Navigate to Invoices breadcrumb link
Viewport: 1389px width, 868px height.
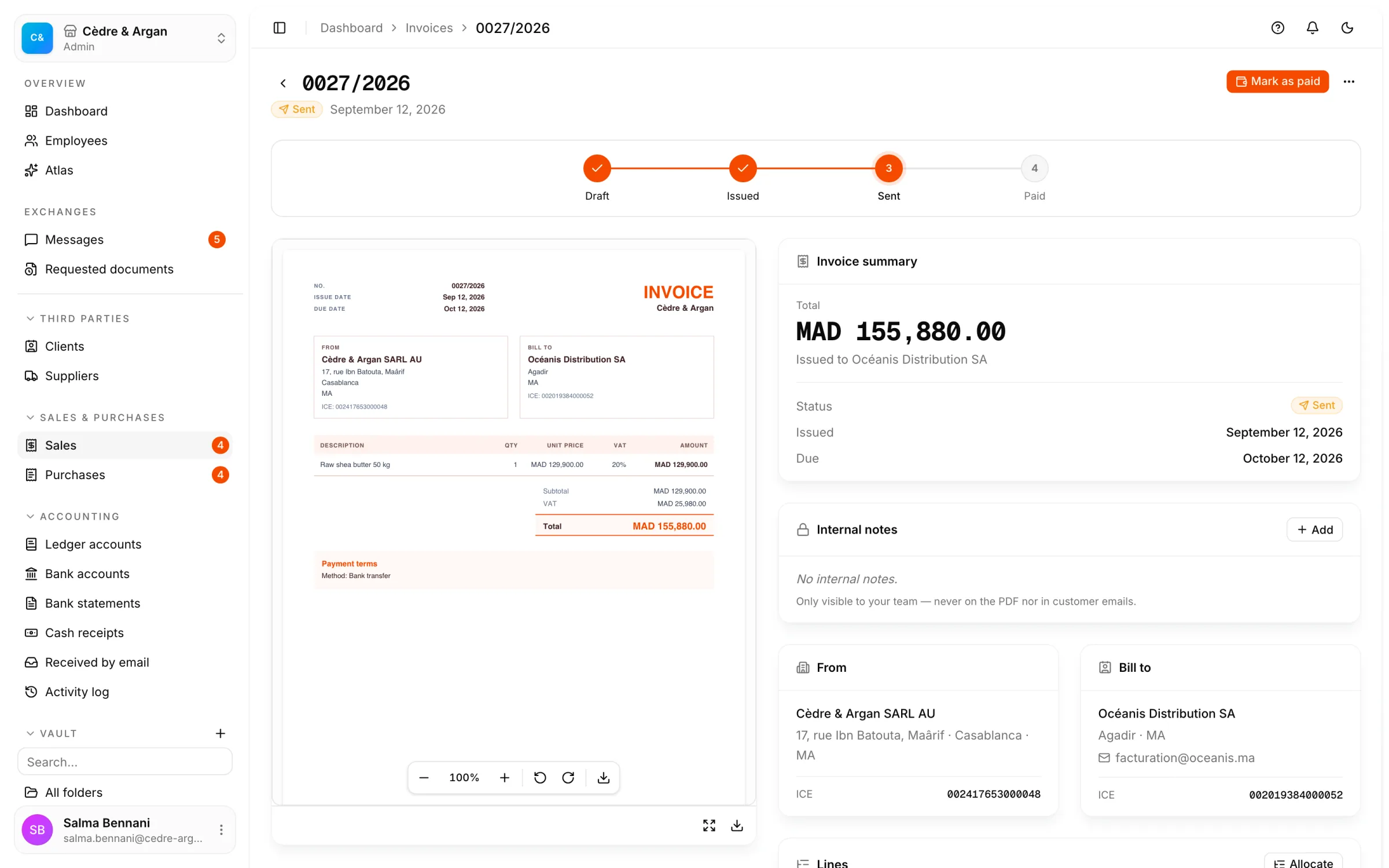(429, 28)
